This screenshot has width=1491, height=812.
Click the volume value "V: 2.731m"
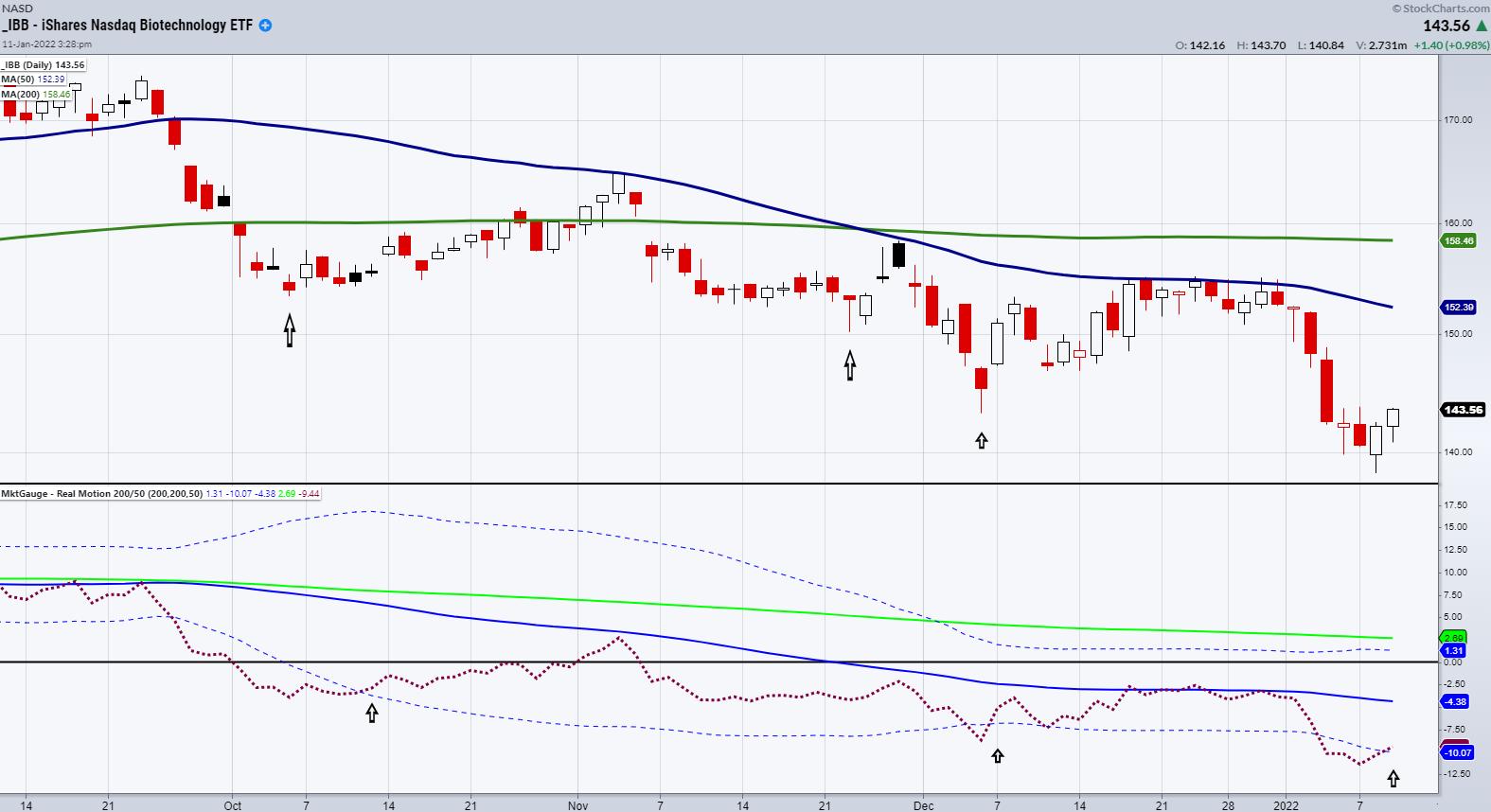(1379, 45)
